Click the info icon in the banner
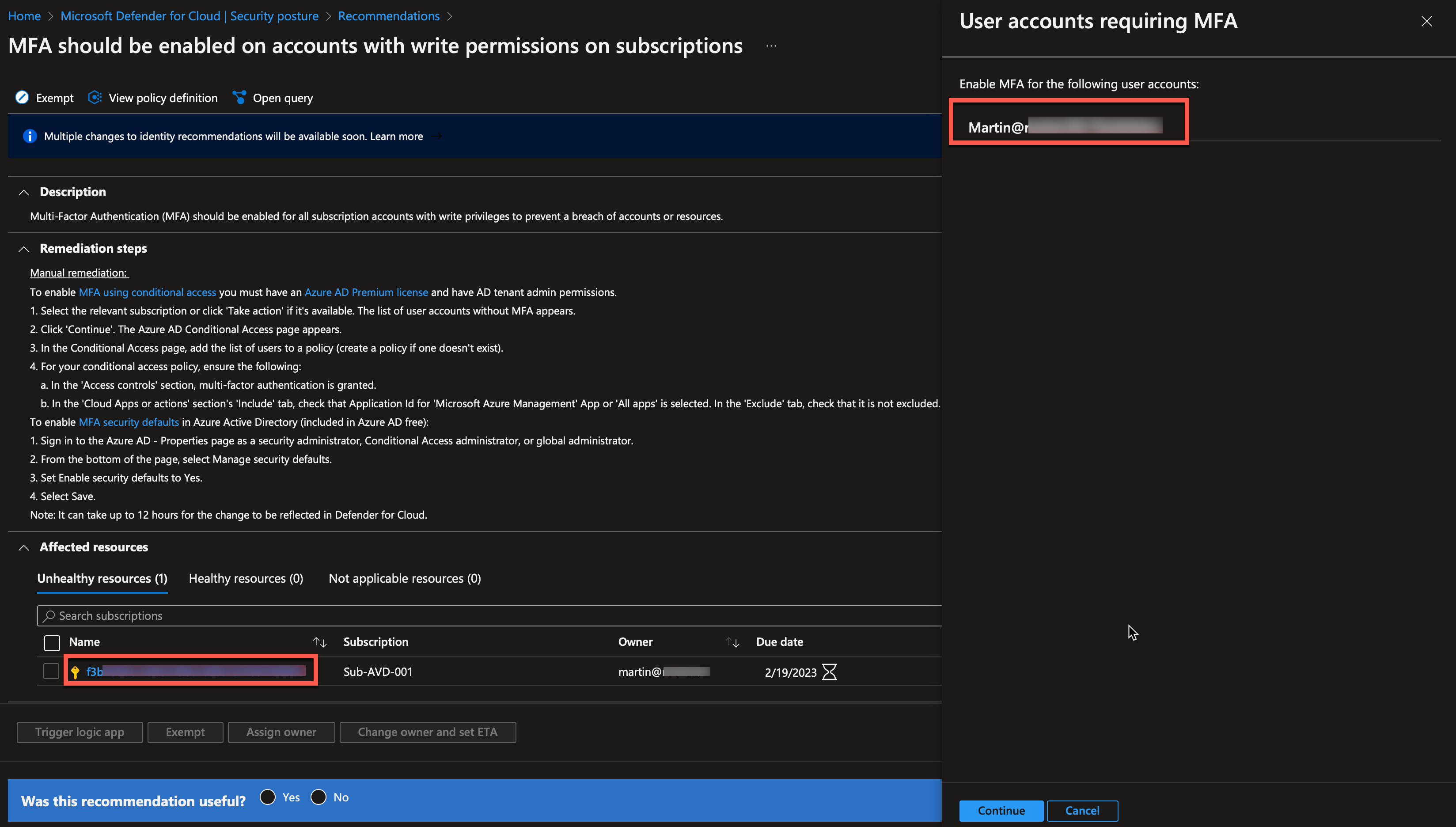Screen dimensions: 1456x827 30,137
